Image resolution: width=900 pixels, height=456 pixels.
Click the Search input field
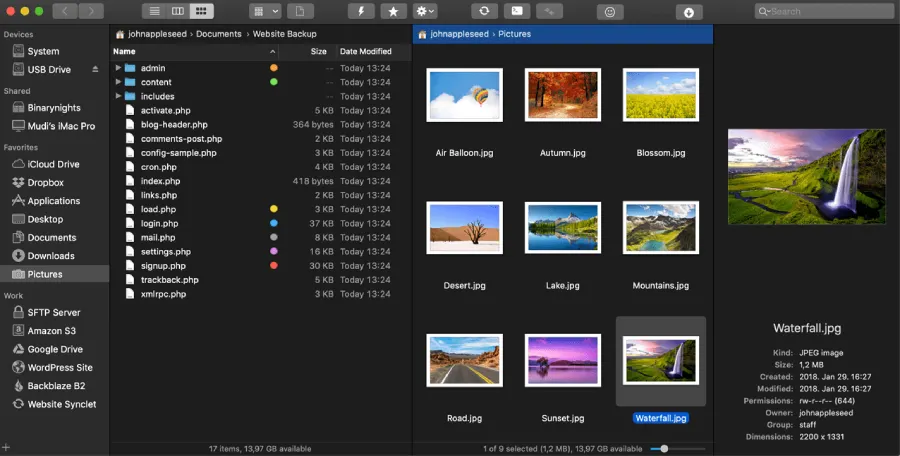tap(826, 11)
